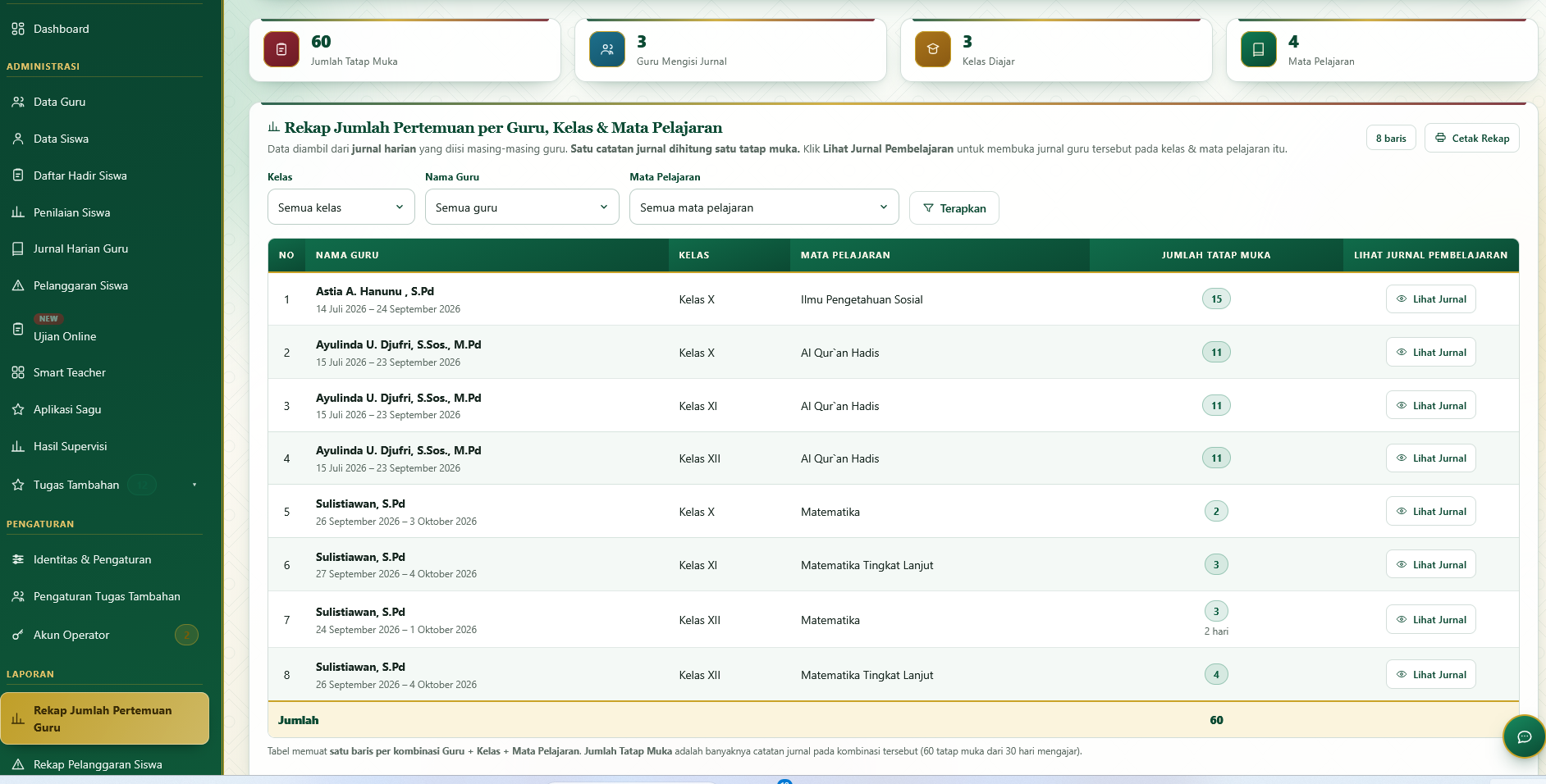This screenshot has height=784, width=1546.
Task: Click the Identitas & Pengaturan sliders icon
Action: coord(18,559)
